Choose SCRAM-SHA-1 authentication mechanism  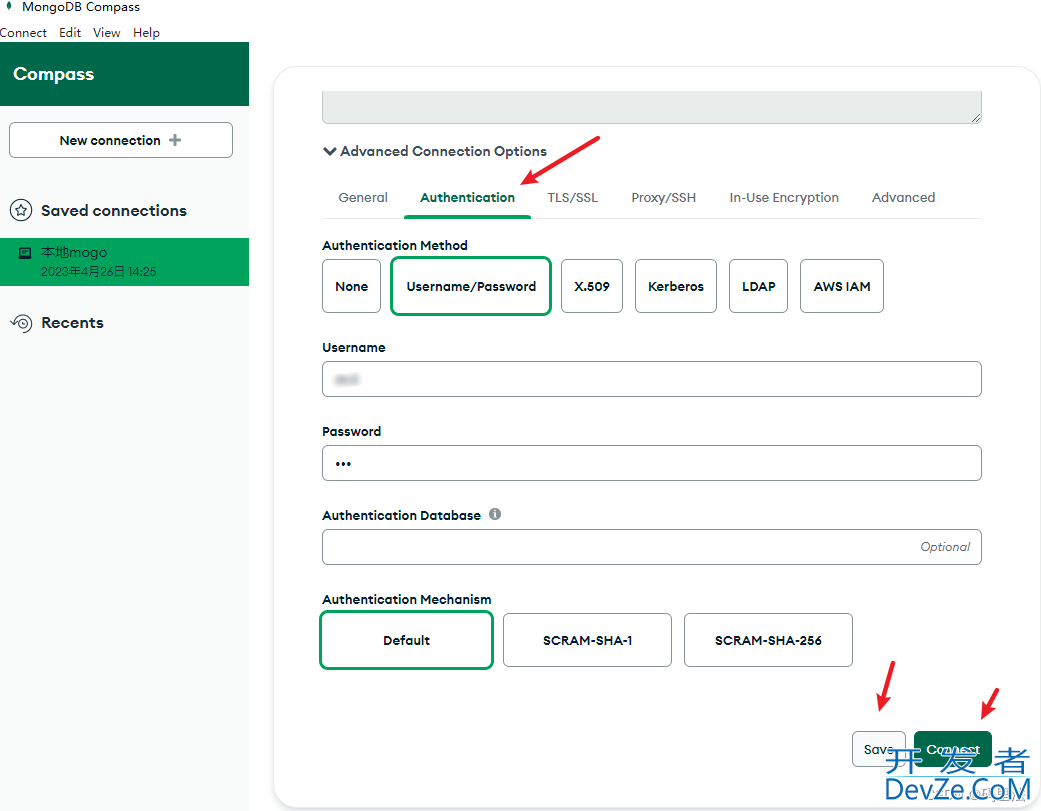pos(588,640)
